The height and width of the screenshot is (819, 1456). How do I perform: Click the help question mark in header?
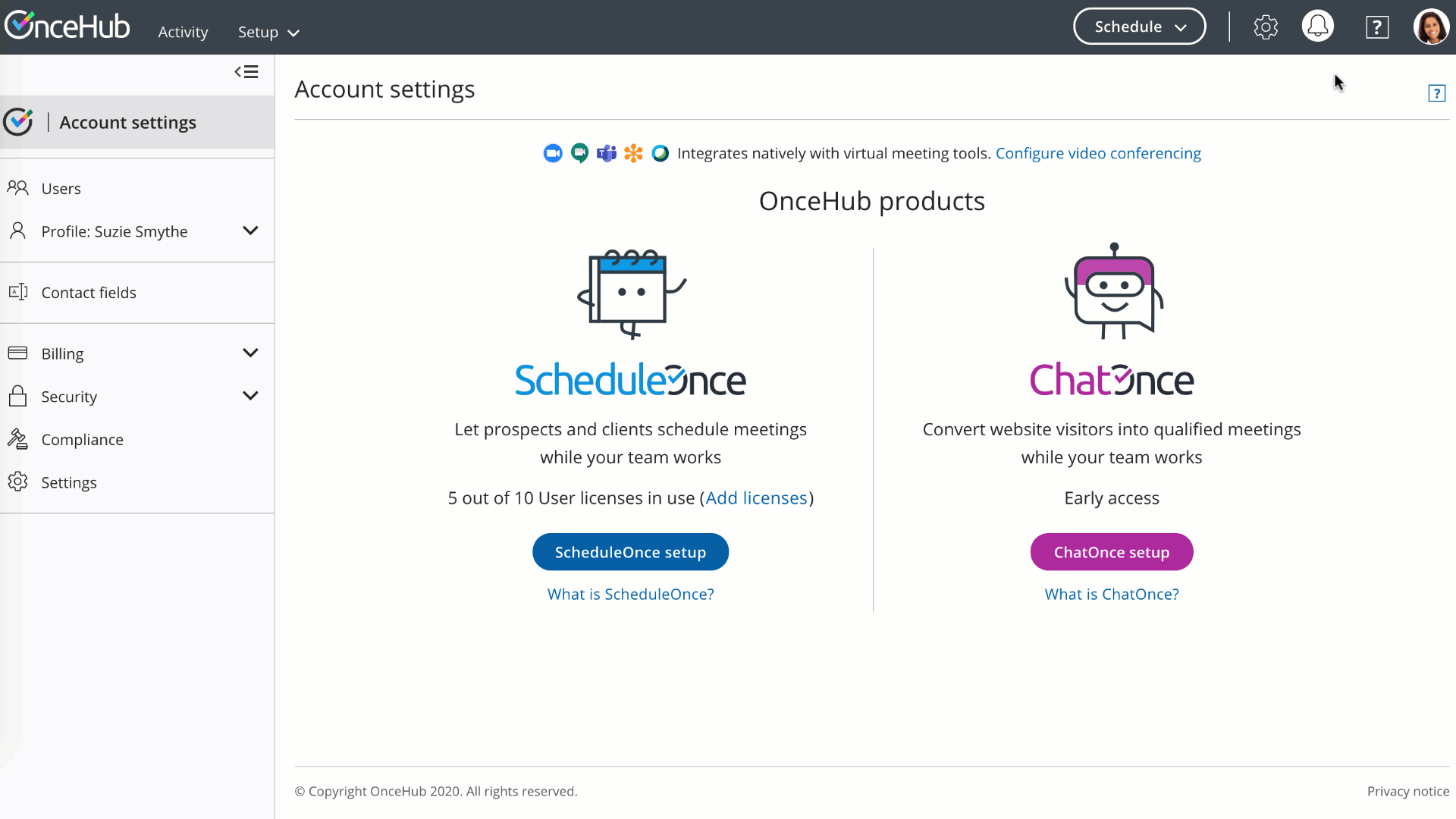[1377, 27]
